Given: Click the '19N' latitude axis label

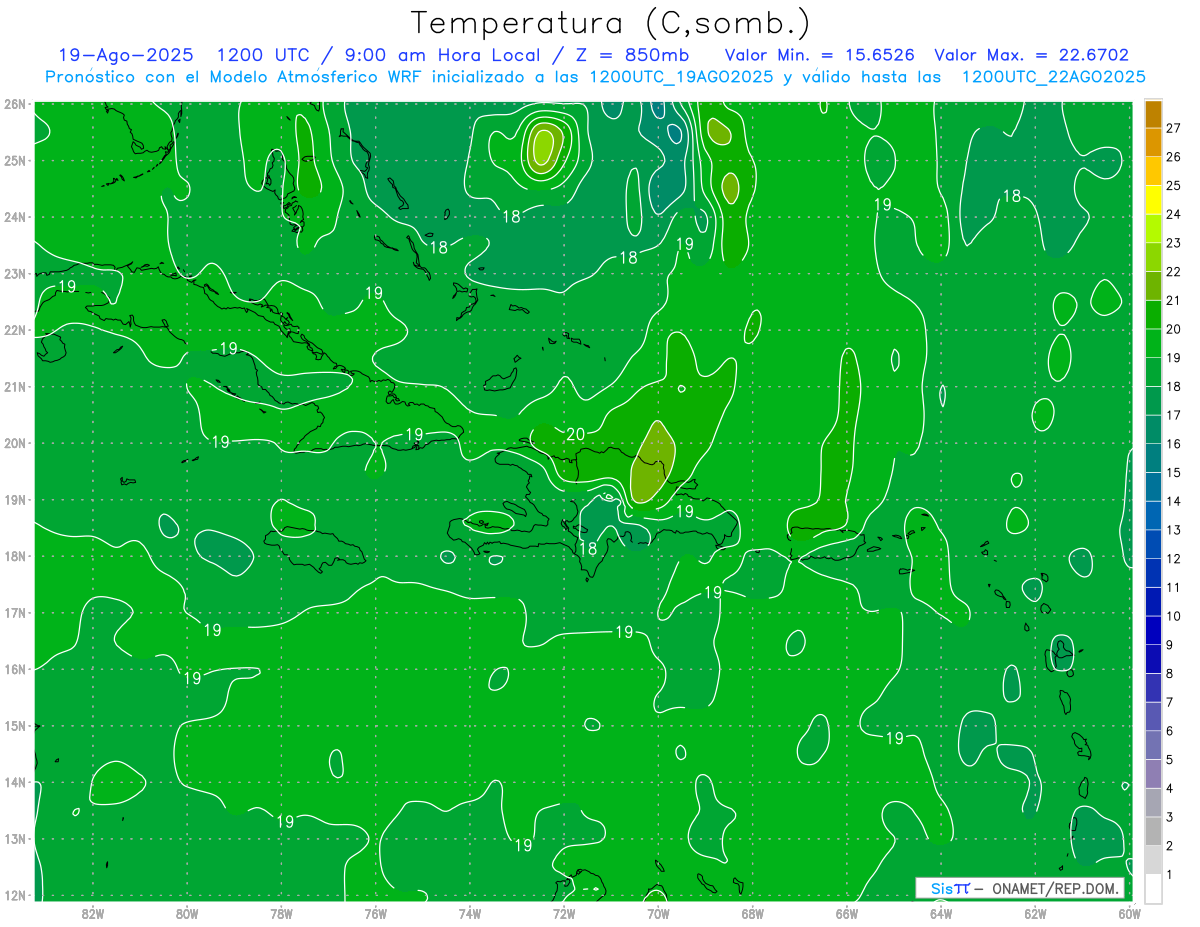Looking at the screenshot, I should tap(15, 499).
